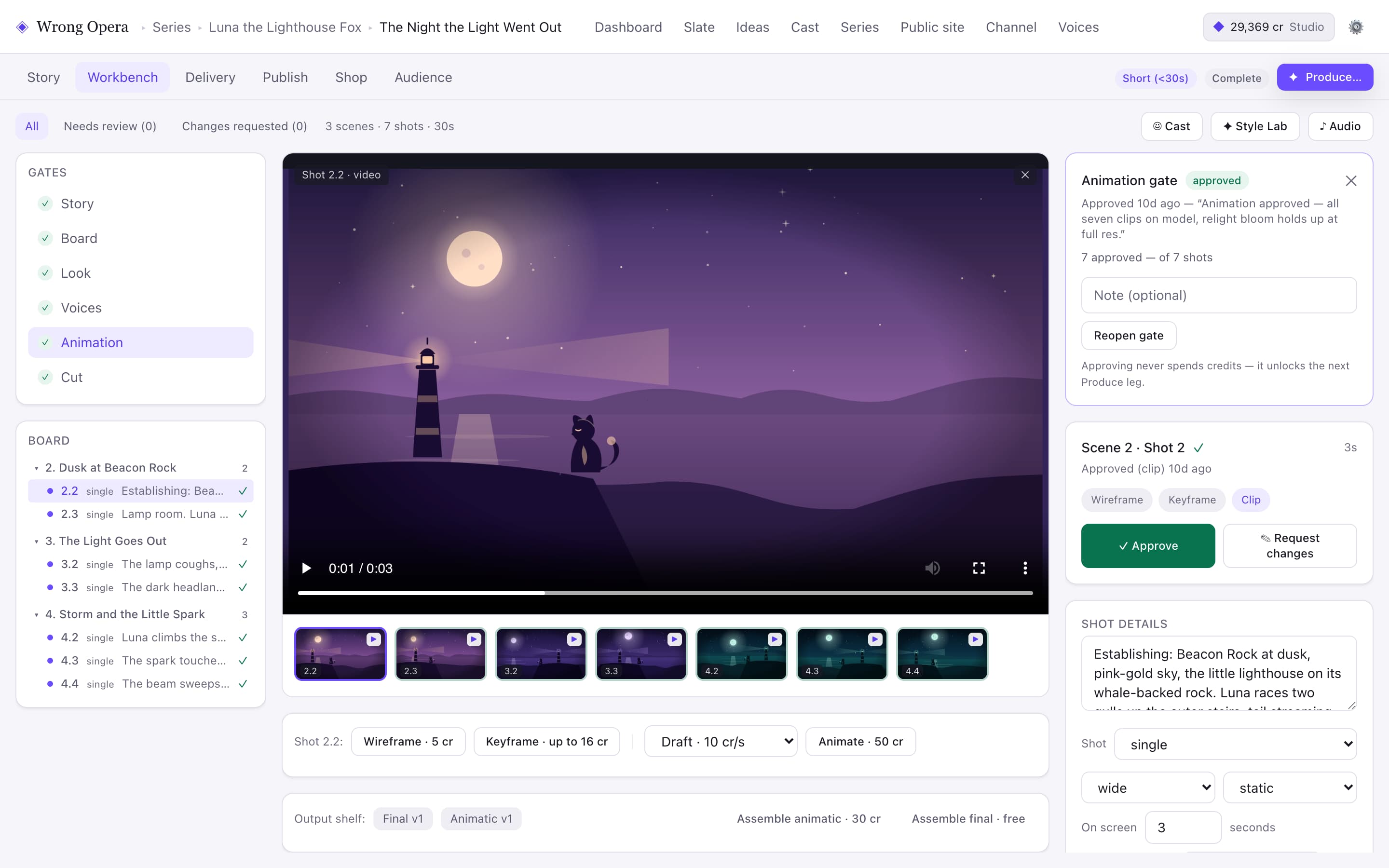This screenshot has width=1389, height=868.
Task: Click play badge on thumbnail 3.2
Action: [x=574, y=639]
